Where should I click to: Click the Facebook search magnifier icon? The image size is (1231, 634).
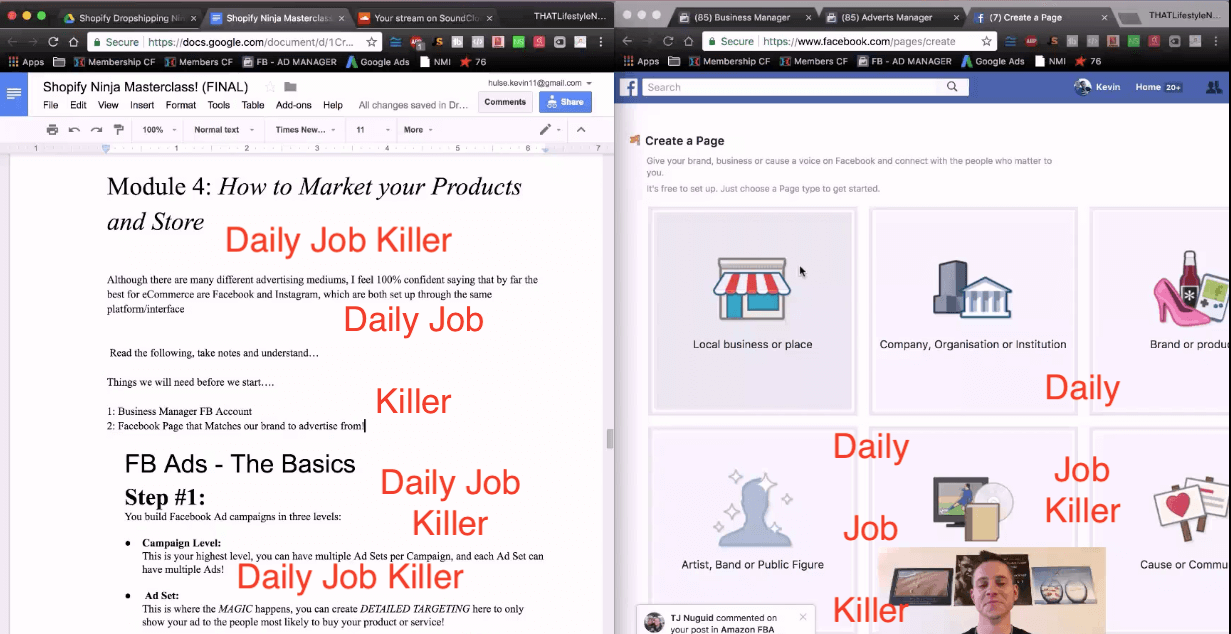(x=954, y=87)
